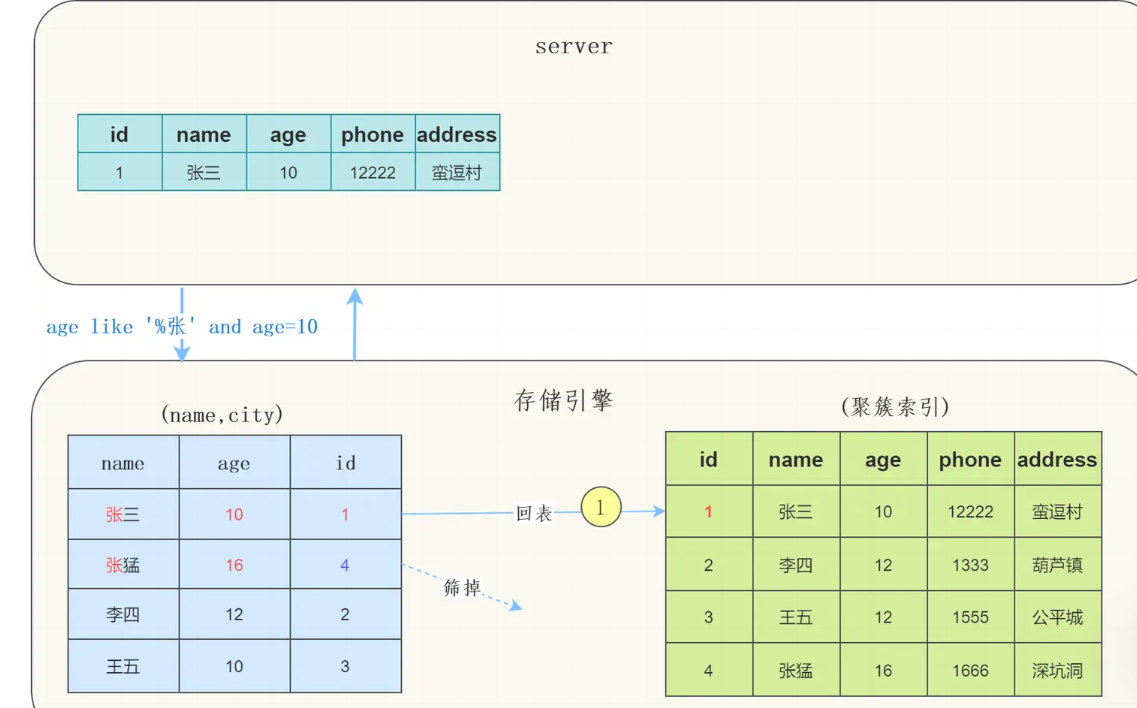This screenshot has height=708, width=1137.
Task: Select the row containing 张猛 and id 4
Action: click(x=234, y=564)
